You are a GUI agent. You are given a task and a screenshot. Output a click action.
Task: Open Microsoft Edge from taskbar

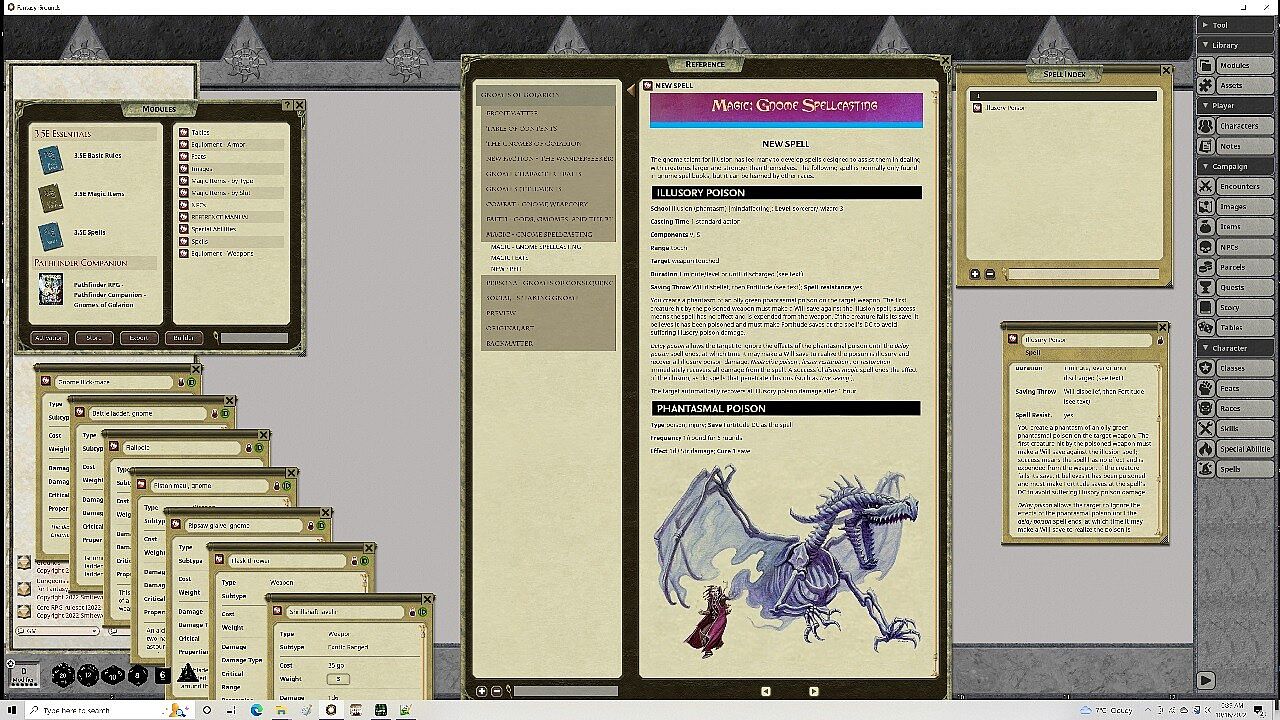coord(256,710)
